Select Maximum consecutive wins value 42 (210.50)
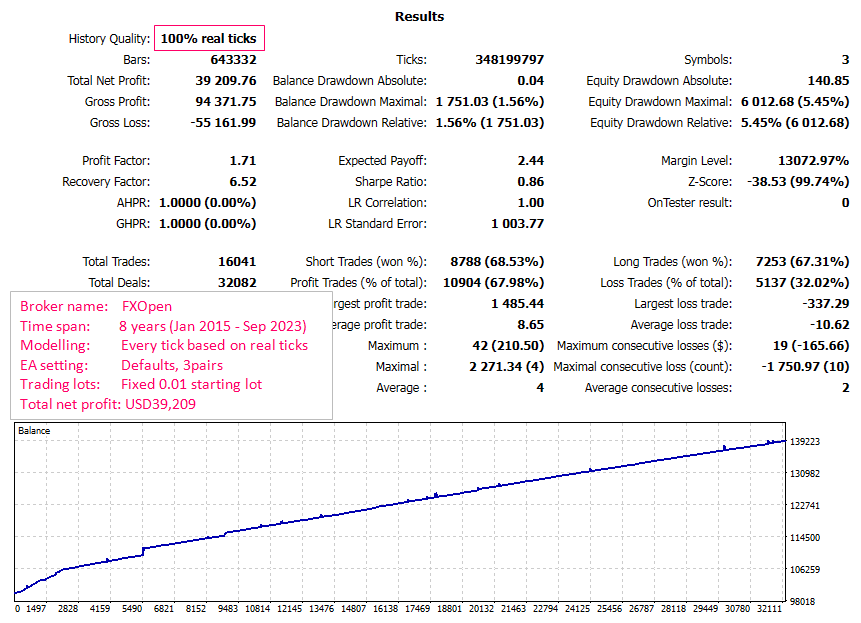 [508, 346]
